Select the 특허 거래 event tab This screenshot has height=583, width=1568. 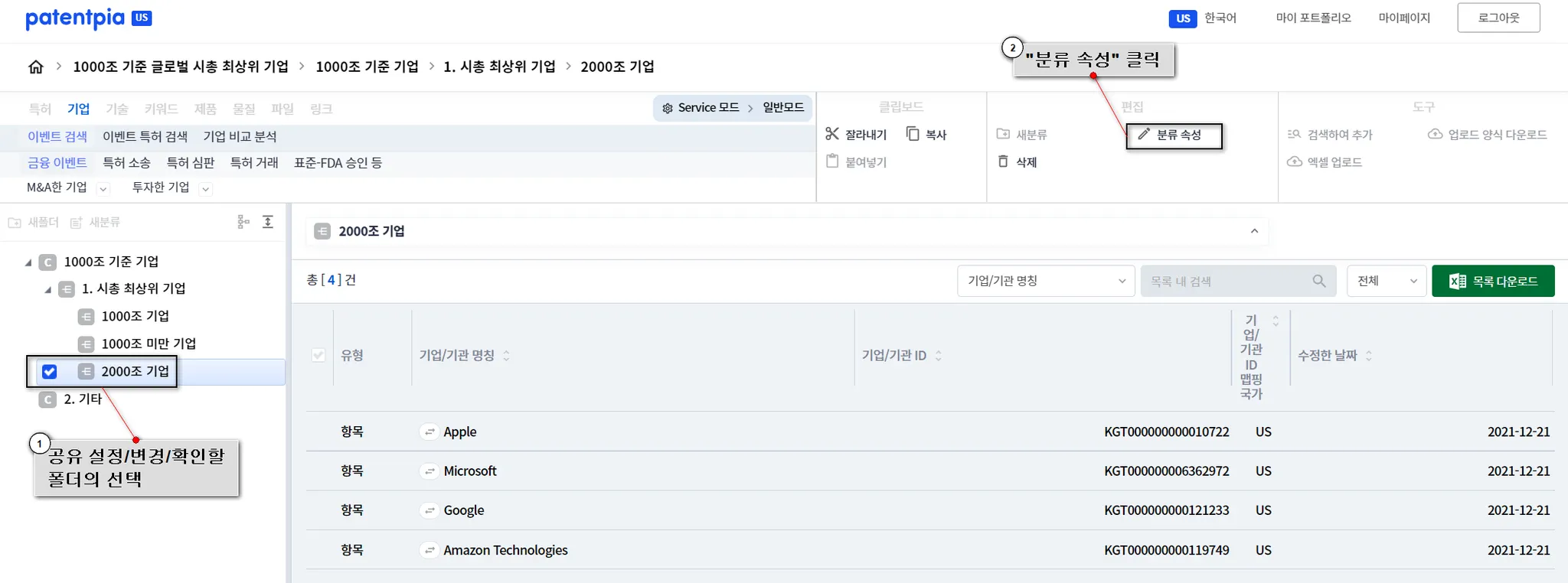click(254, 162)
